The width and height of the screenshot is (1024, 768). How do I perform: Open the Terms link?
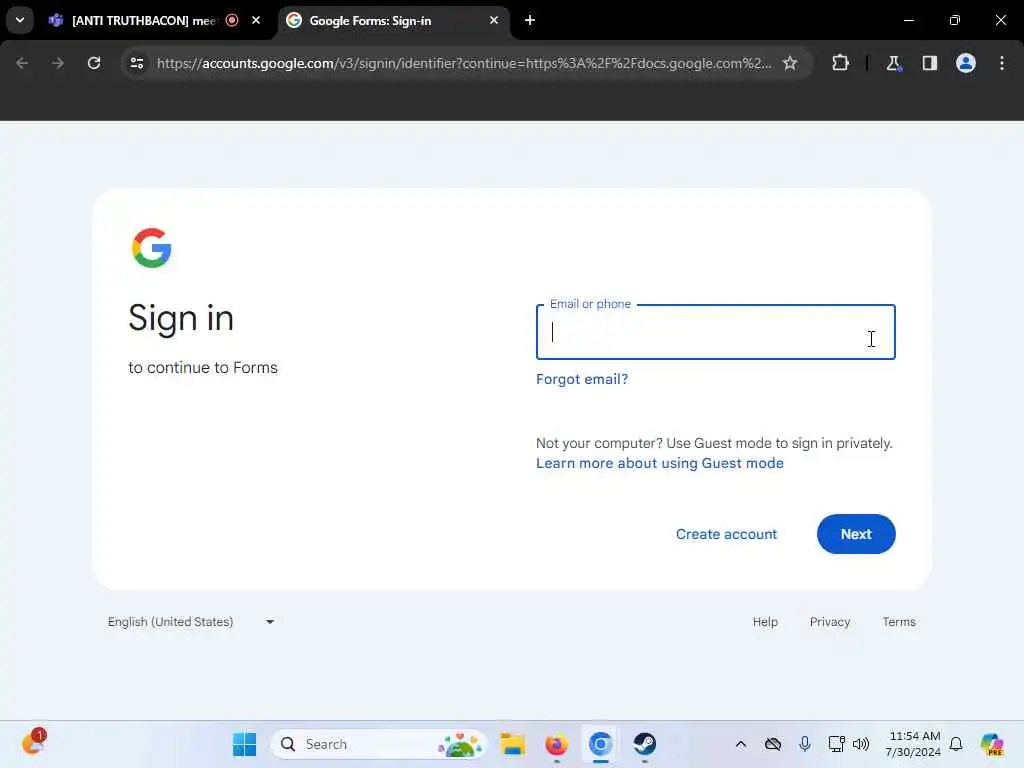click(899, 622)
